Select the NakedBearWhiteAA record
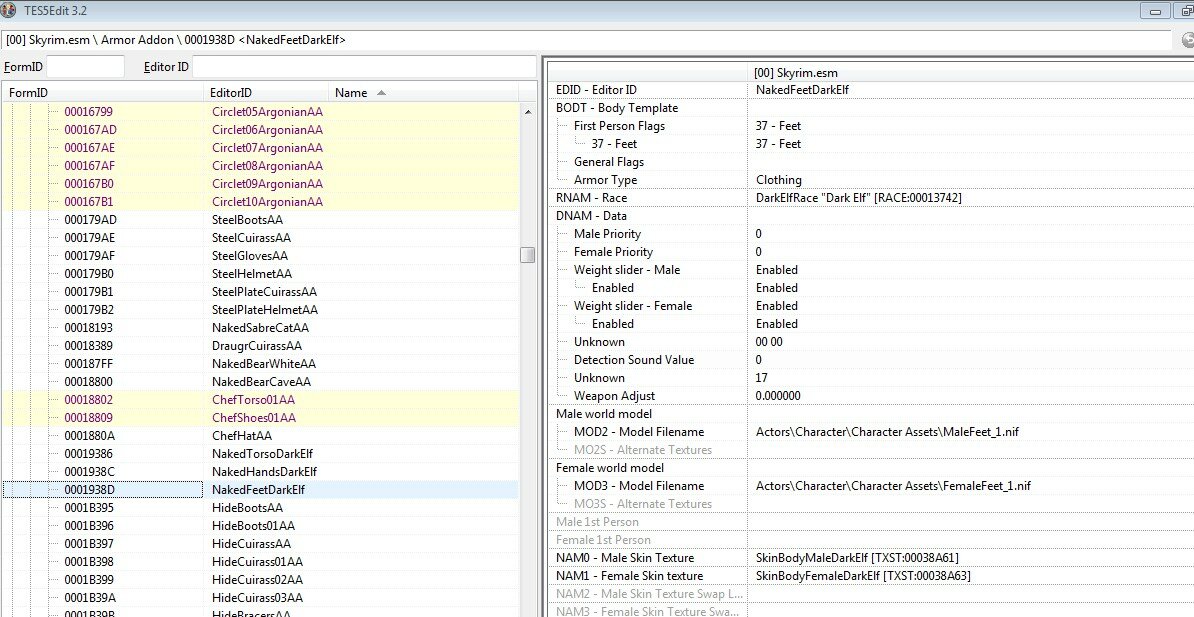 click(260, 364)
